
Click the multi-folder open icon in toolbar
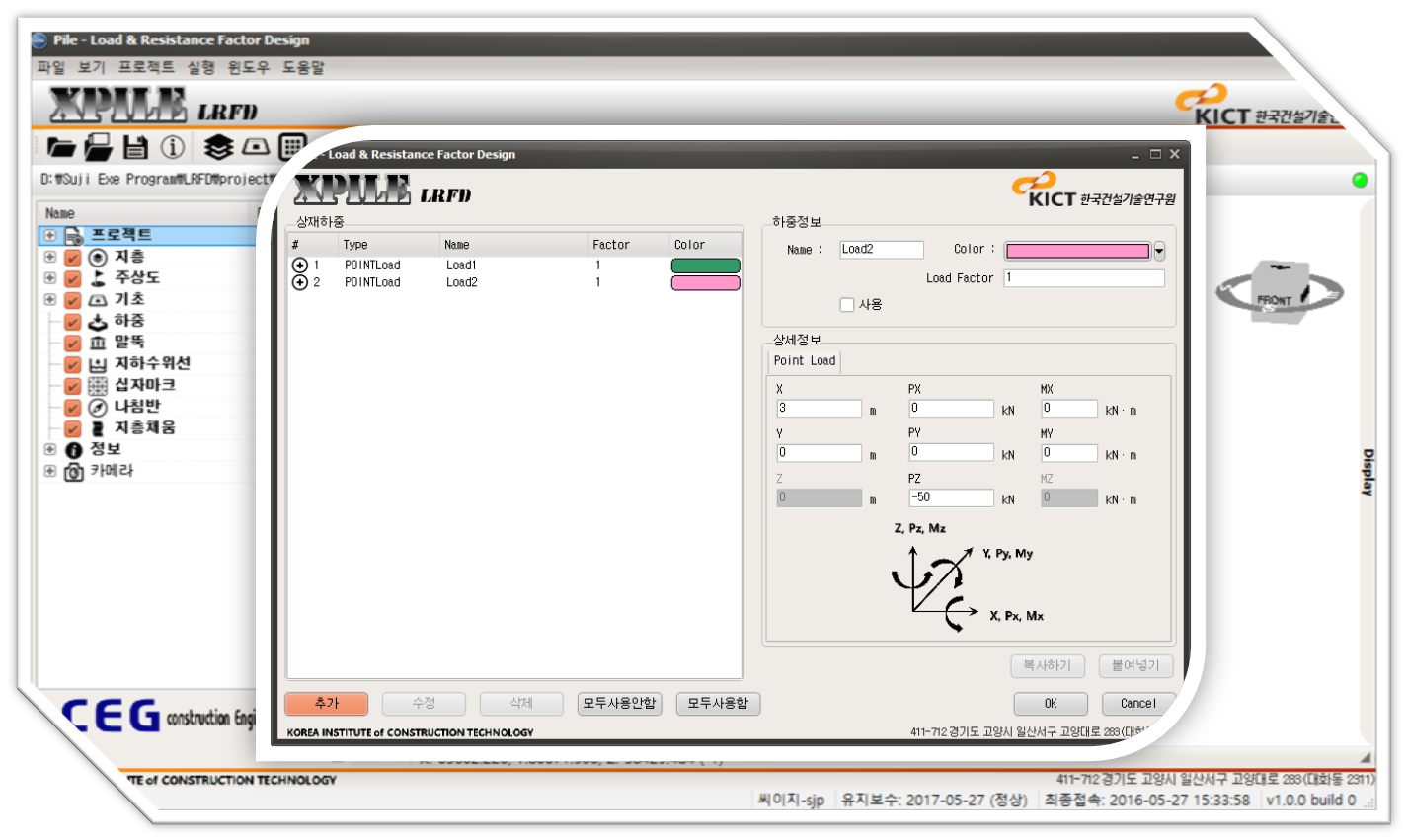click(x=98, y=147)
